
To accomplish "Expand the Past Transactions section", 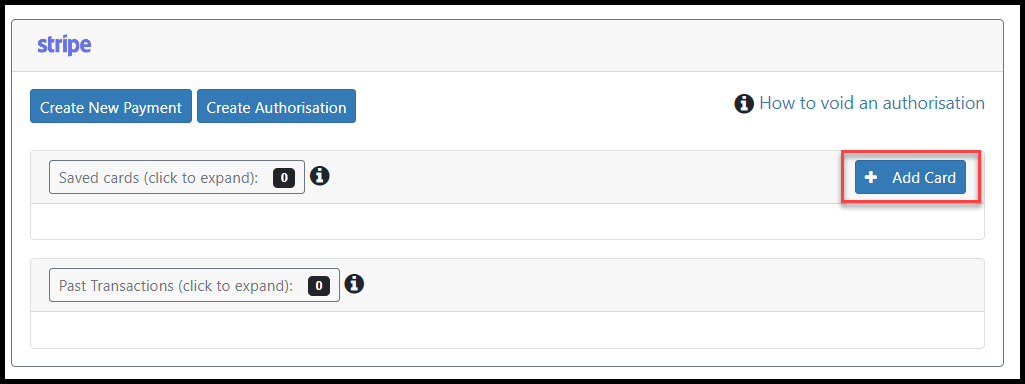I will tap(194, 285).
